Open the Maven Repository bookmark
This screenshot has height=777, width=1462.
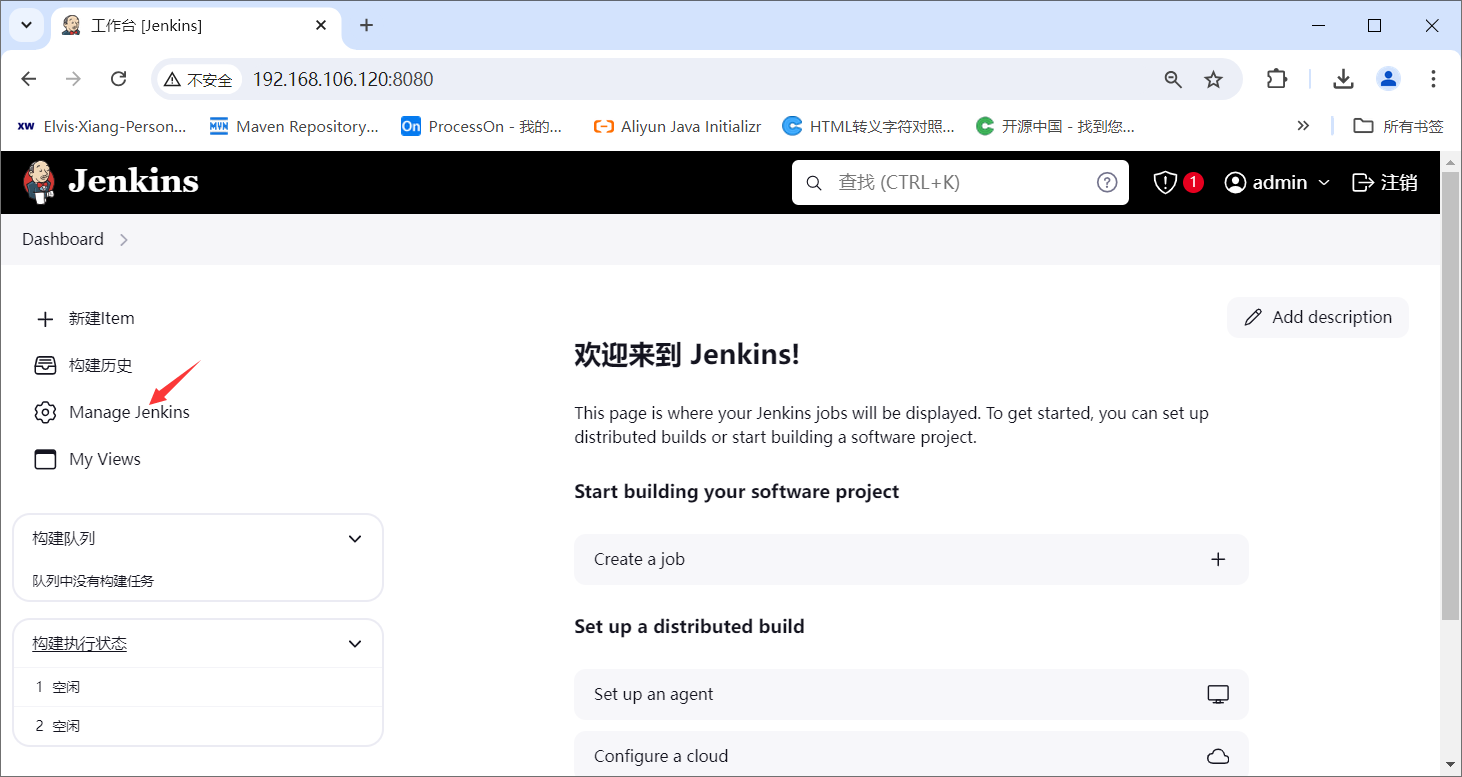tap(294, 126)
